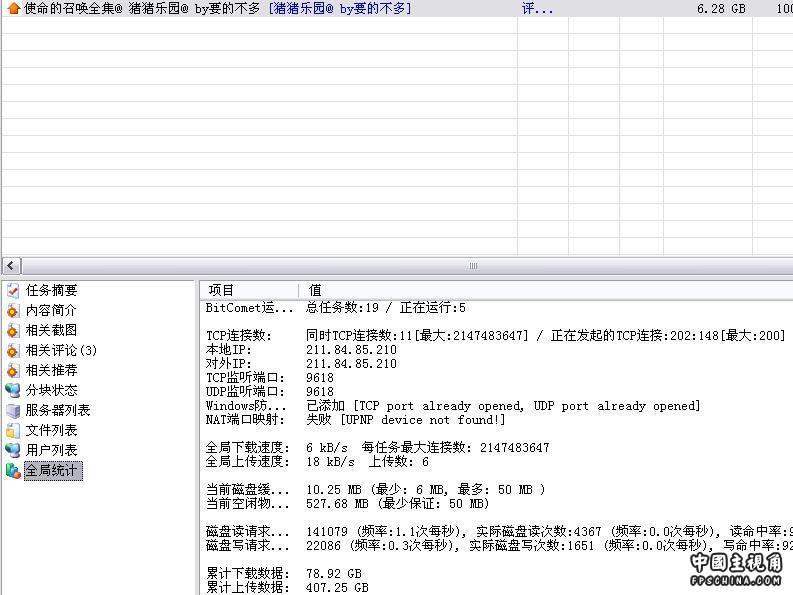Click 总任务数:19 / 正在运行:5 value

386,308
